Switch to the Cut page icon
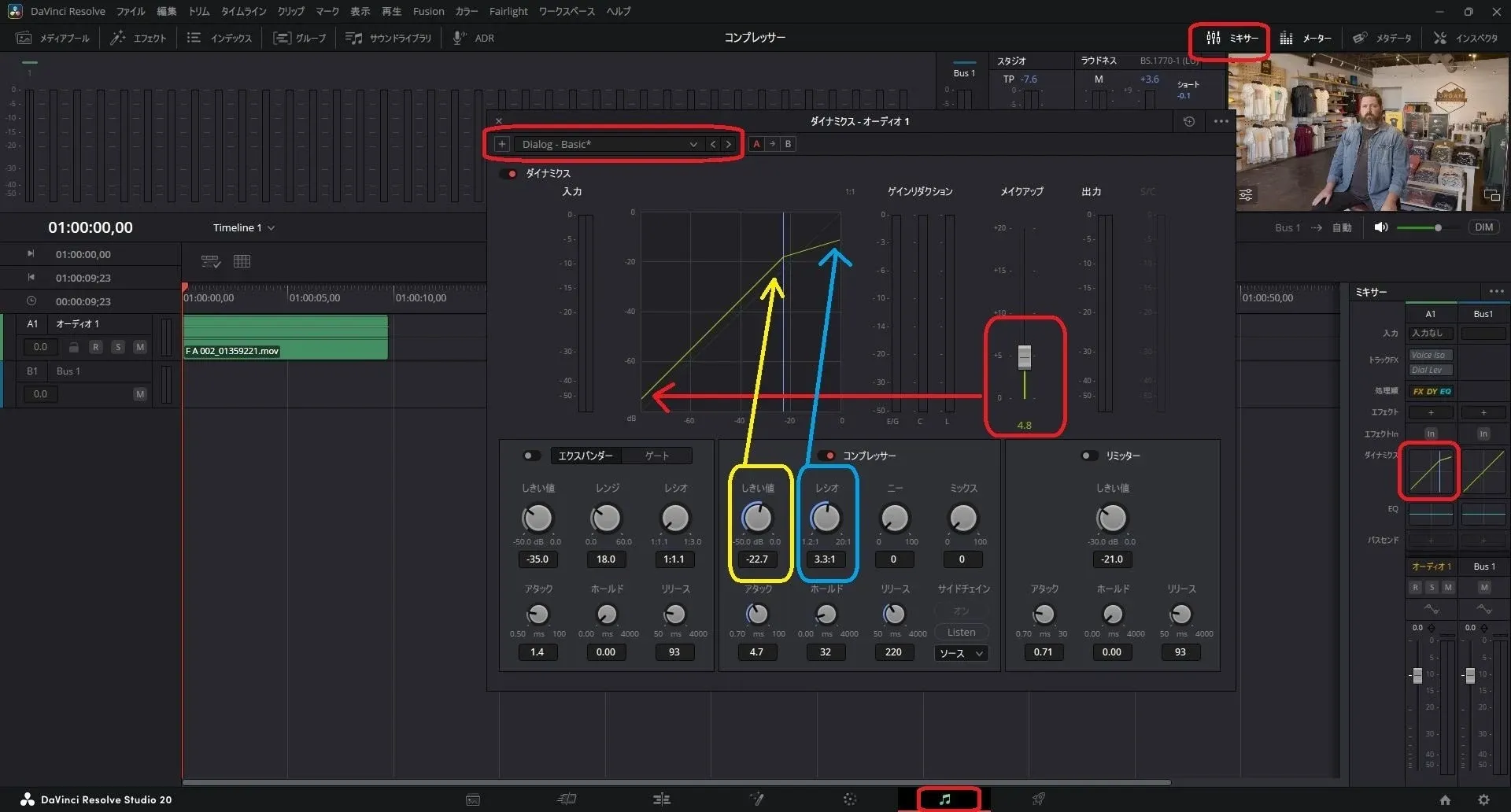1511x812 pixels. coord(567,799)
